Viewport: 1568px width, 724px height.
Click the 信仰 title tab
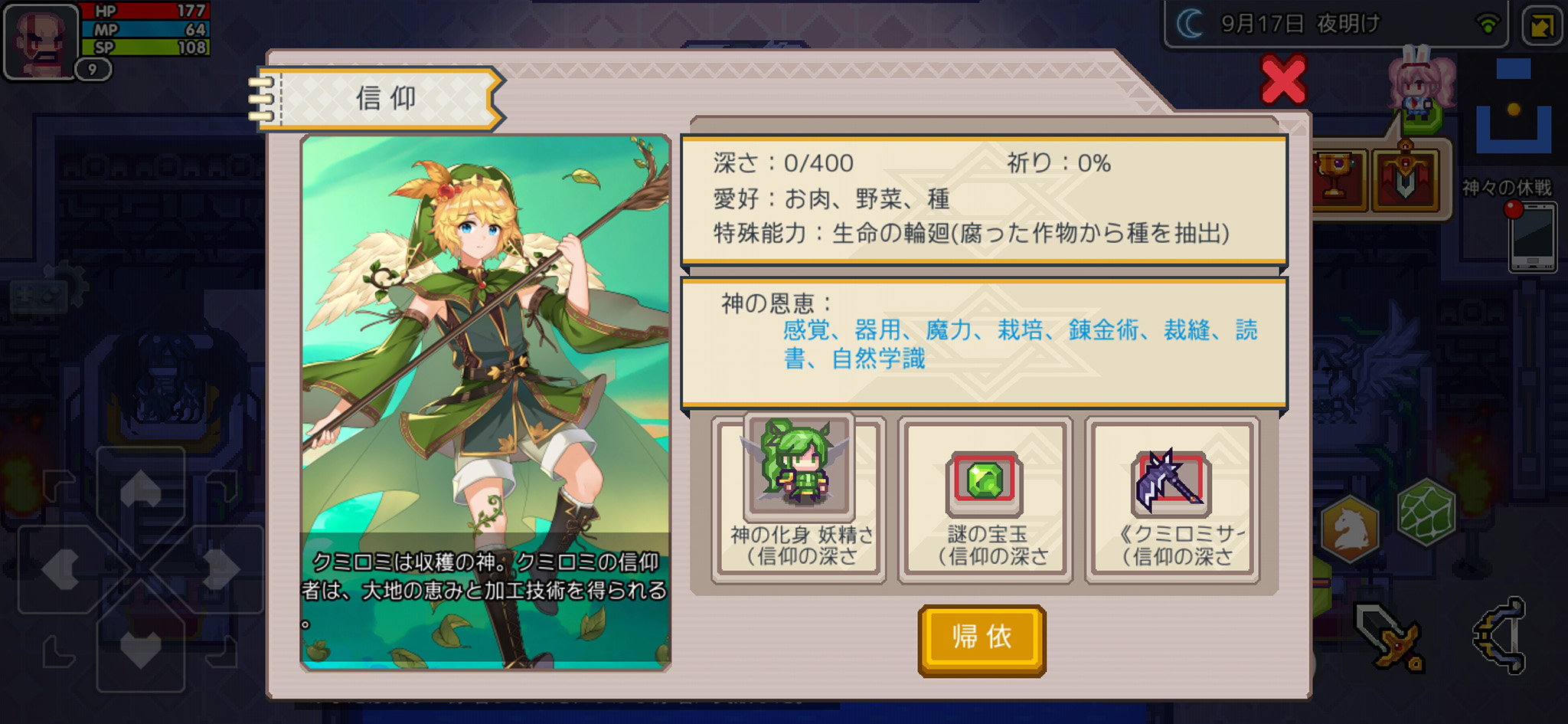(x=384, y=99)
